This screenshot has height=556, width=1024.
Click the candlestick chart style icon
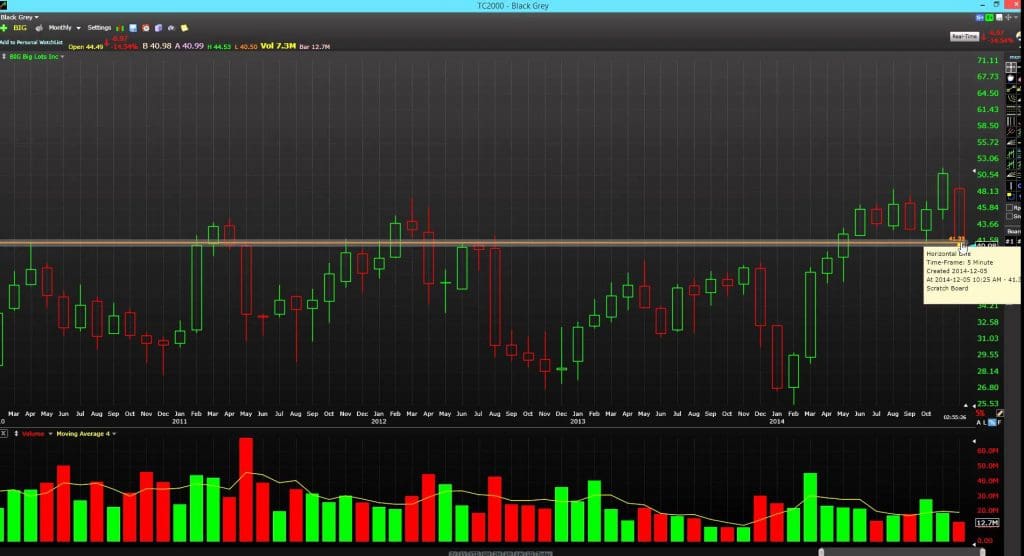pyautogui.click(x=121, y=28)
